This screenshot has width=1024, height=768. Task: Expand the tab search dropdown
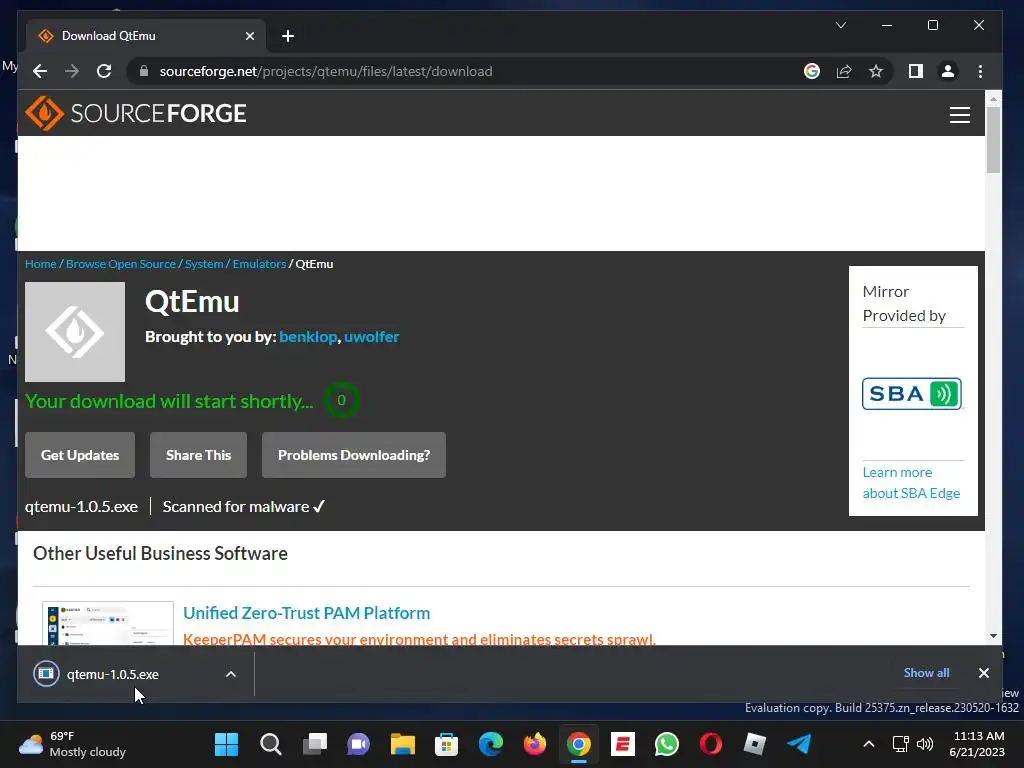click(841, 25)
